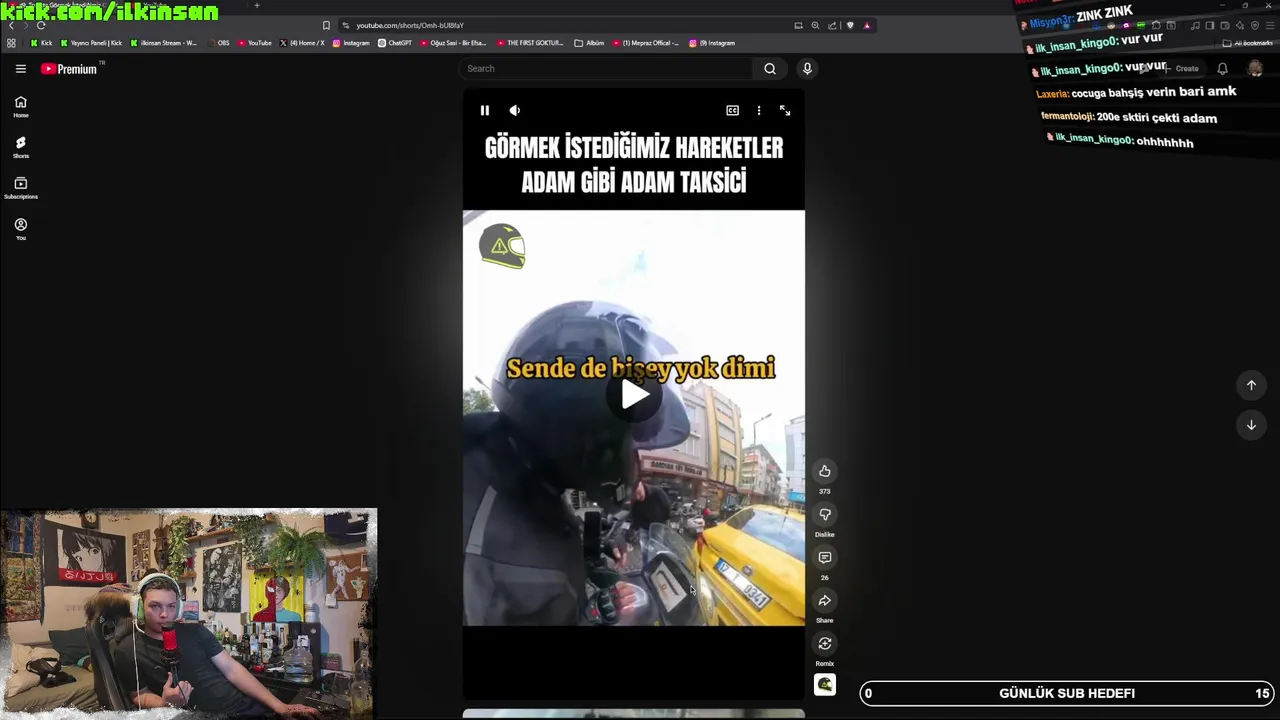Open Subscriptions in YouTube sidebar
Viewport: 1280px width, 720px height.
(20, 188)
